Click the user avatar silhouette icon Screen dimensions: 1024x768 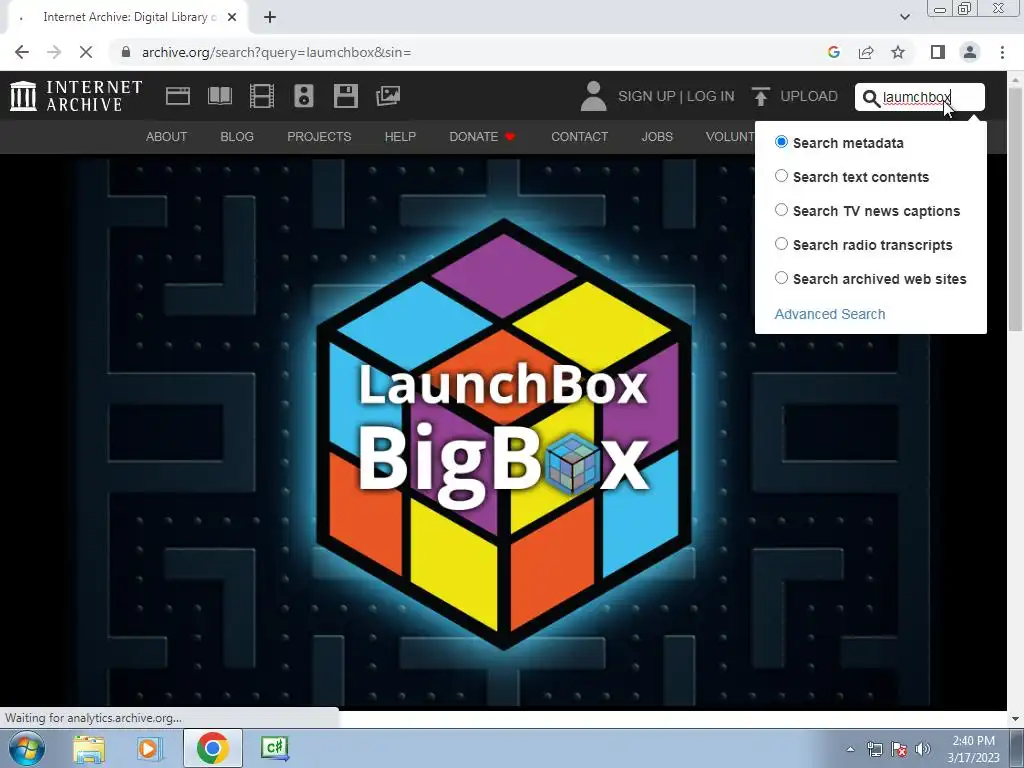pyautogui.click(x=593, y=96)
